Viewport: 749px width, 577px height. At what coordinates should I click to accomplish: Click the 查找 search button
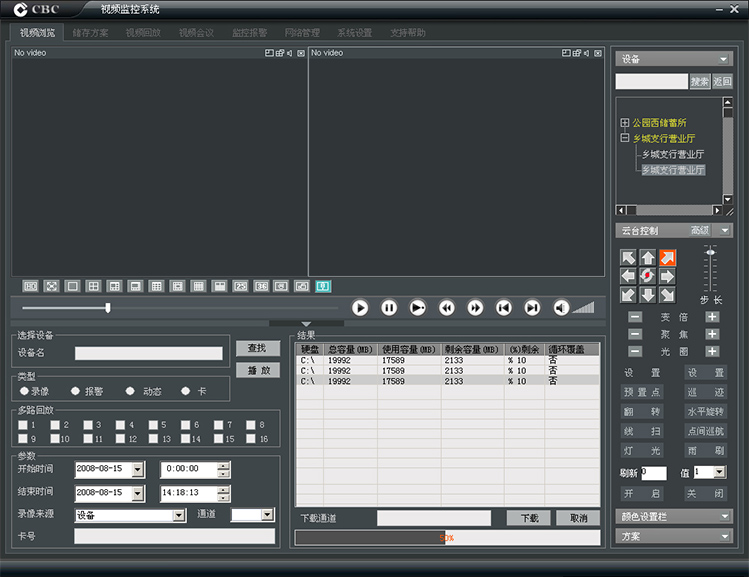click(x=258, y=348)
